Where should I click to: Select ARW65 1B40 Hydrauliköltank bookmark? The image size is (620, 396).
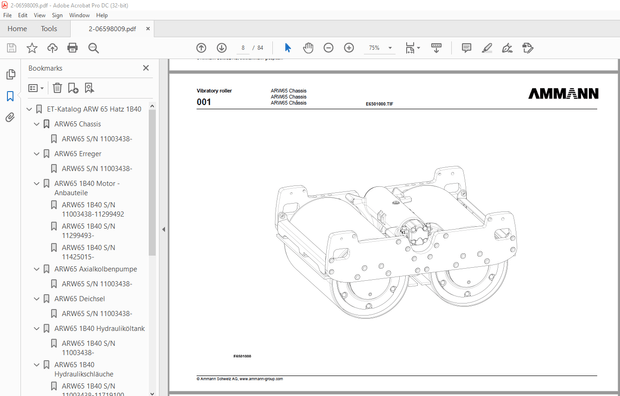click(x=100, y=328)
